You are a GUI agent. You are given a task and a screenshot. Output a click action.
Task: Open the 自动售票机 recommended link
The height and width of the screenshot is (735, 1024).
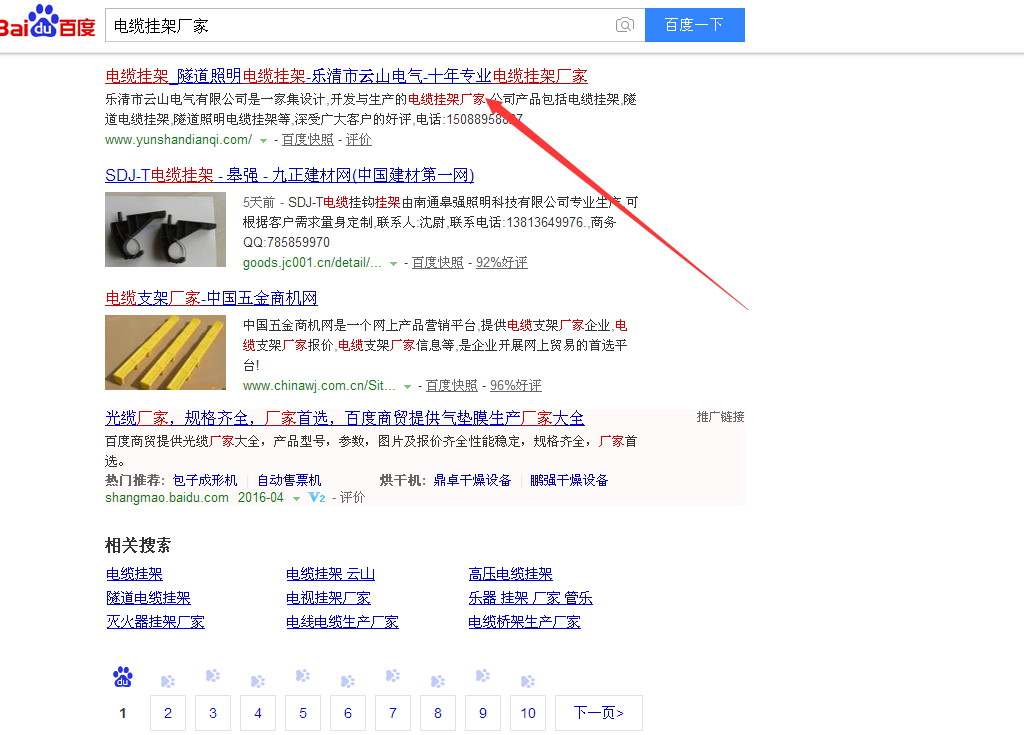point(289,480)
